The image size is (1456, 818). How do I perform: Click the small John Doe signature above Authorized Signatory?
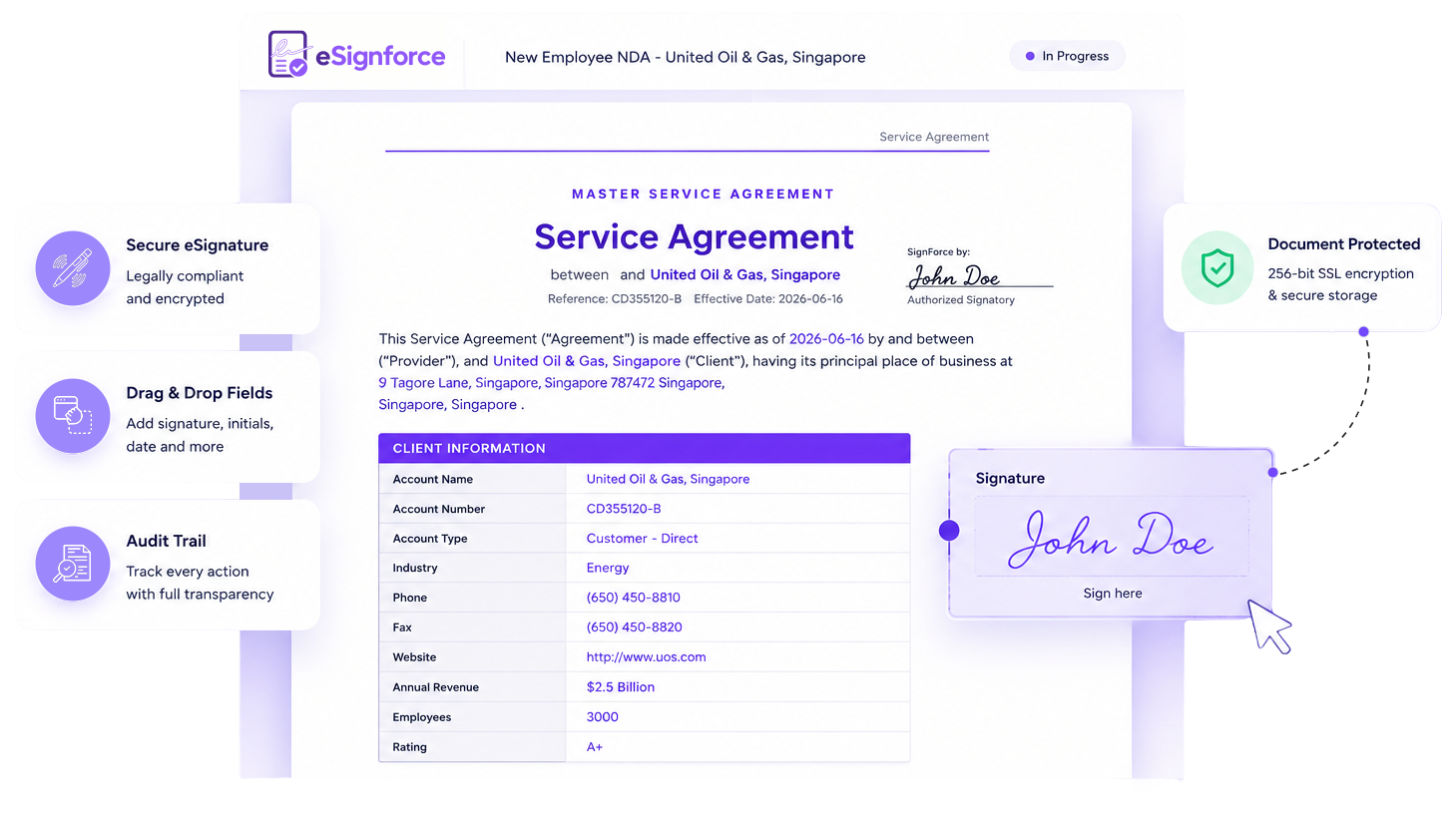(x=954, y=275)
